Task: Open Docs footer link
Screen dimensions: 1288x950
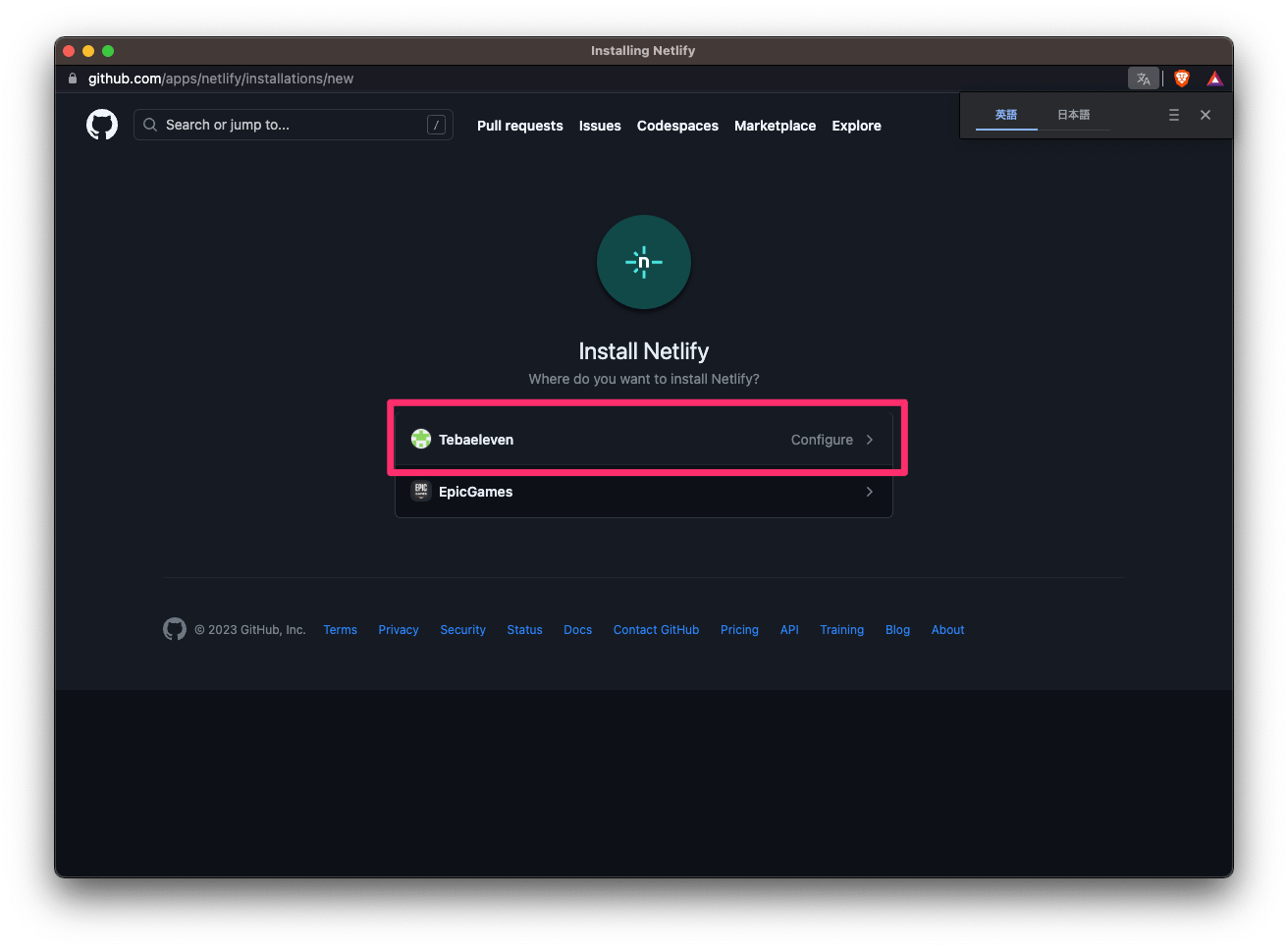Action: (578, 630)
